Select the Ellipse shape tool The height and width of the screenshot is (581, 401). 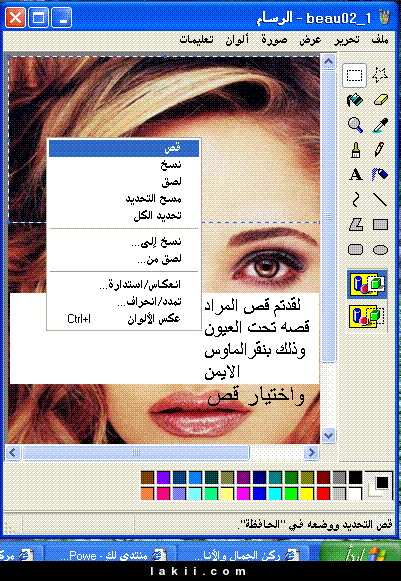tap(380, 250)
